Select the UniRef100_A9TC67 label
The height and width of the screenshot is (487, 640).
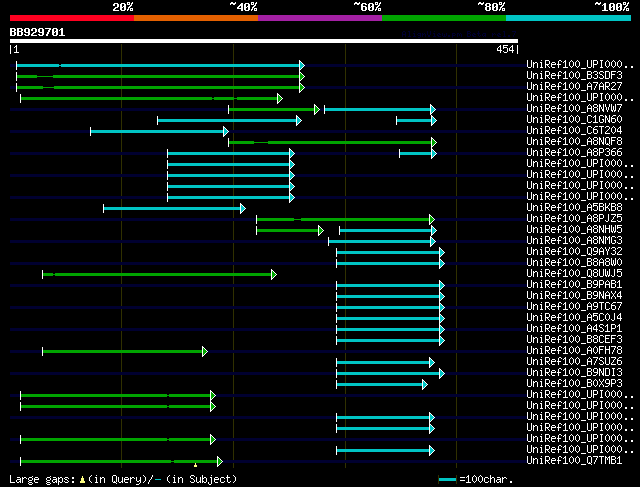[574, 307]
